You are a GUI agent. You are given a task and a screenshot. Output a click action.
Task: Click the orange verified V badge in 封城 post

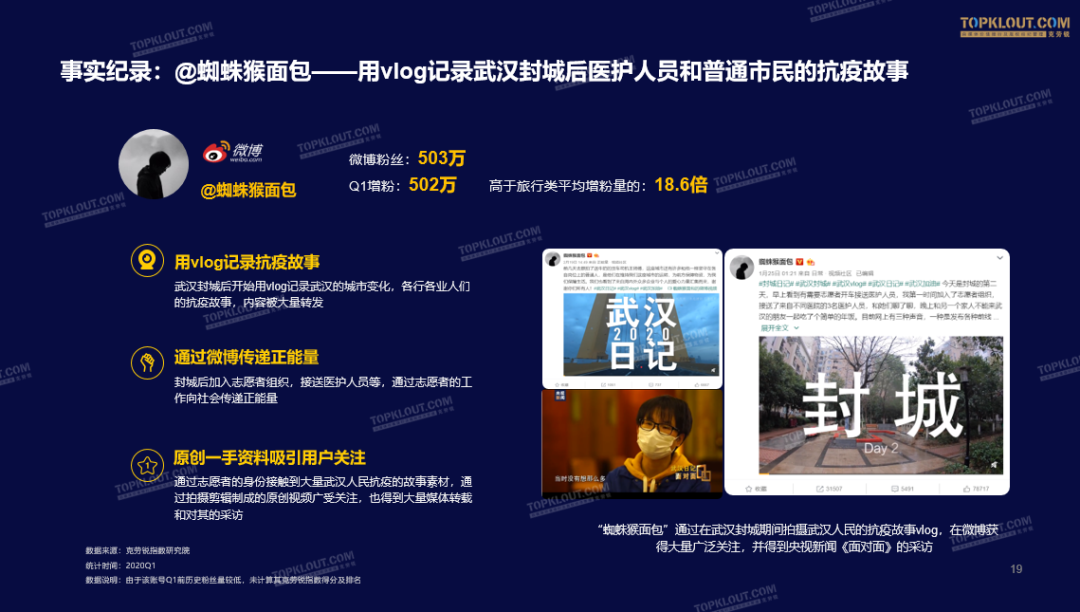[800, 262]
